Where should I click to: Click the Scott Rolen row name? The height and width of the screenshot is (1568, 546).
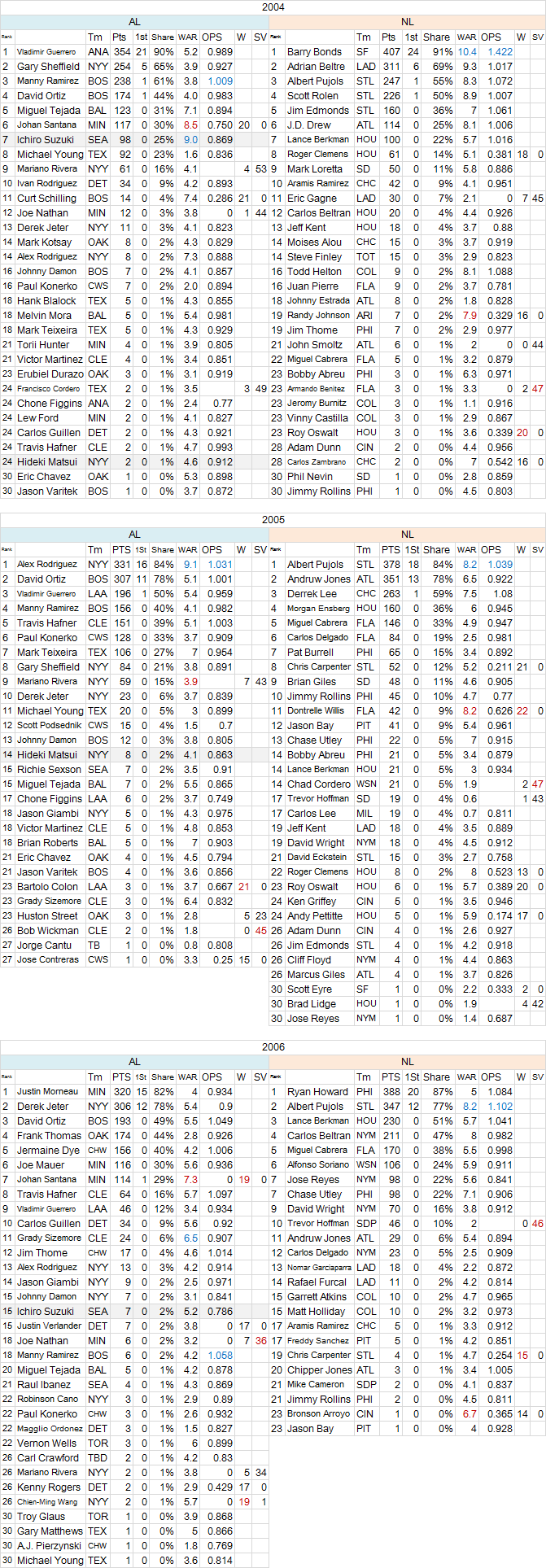319,96
